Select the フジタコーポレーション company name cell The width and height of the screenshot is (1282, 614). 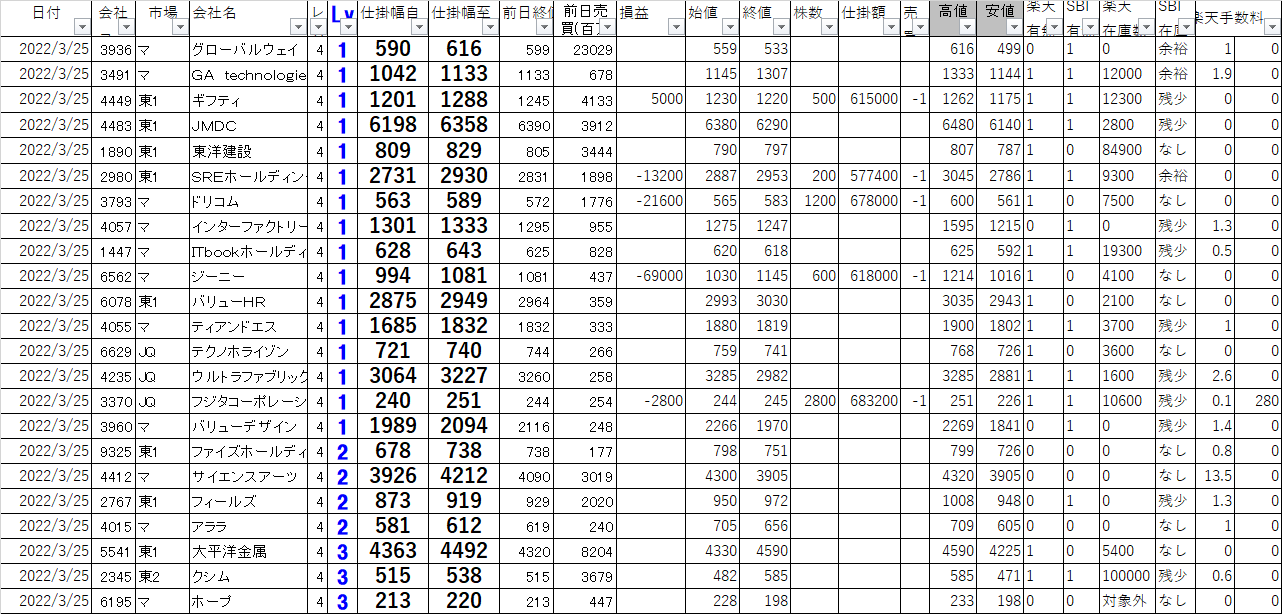[248, 401]
